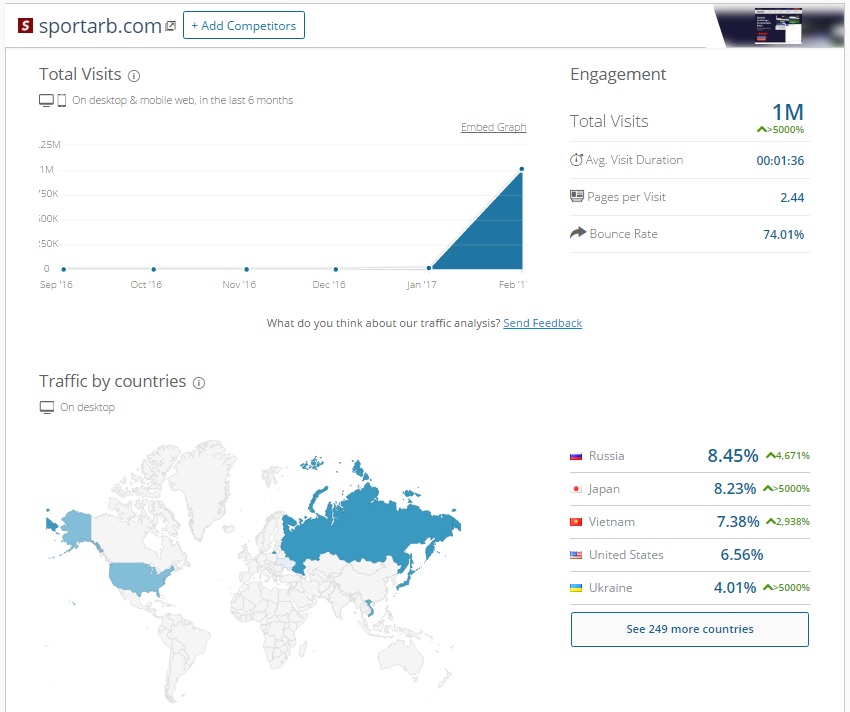
Task: Click the On desktop monitor icon
Action: point(47,407)
